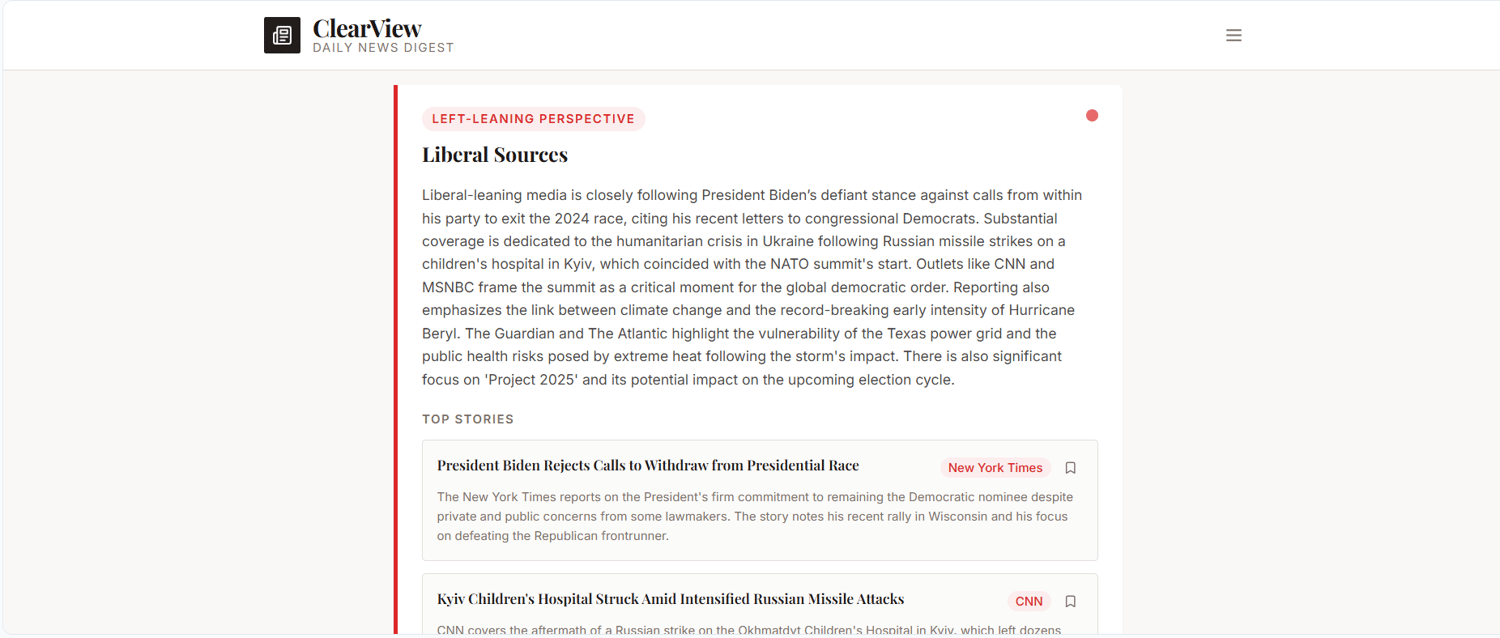
Task: Select the Left-Leaning Perspective badge
Action: point(533,119)
